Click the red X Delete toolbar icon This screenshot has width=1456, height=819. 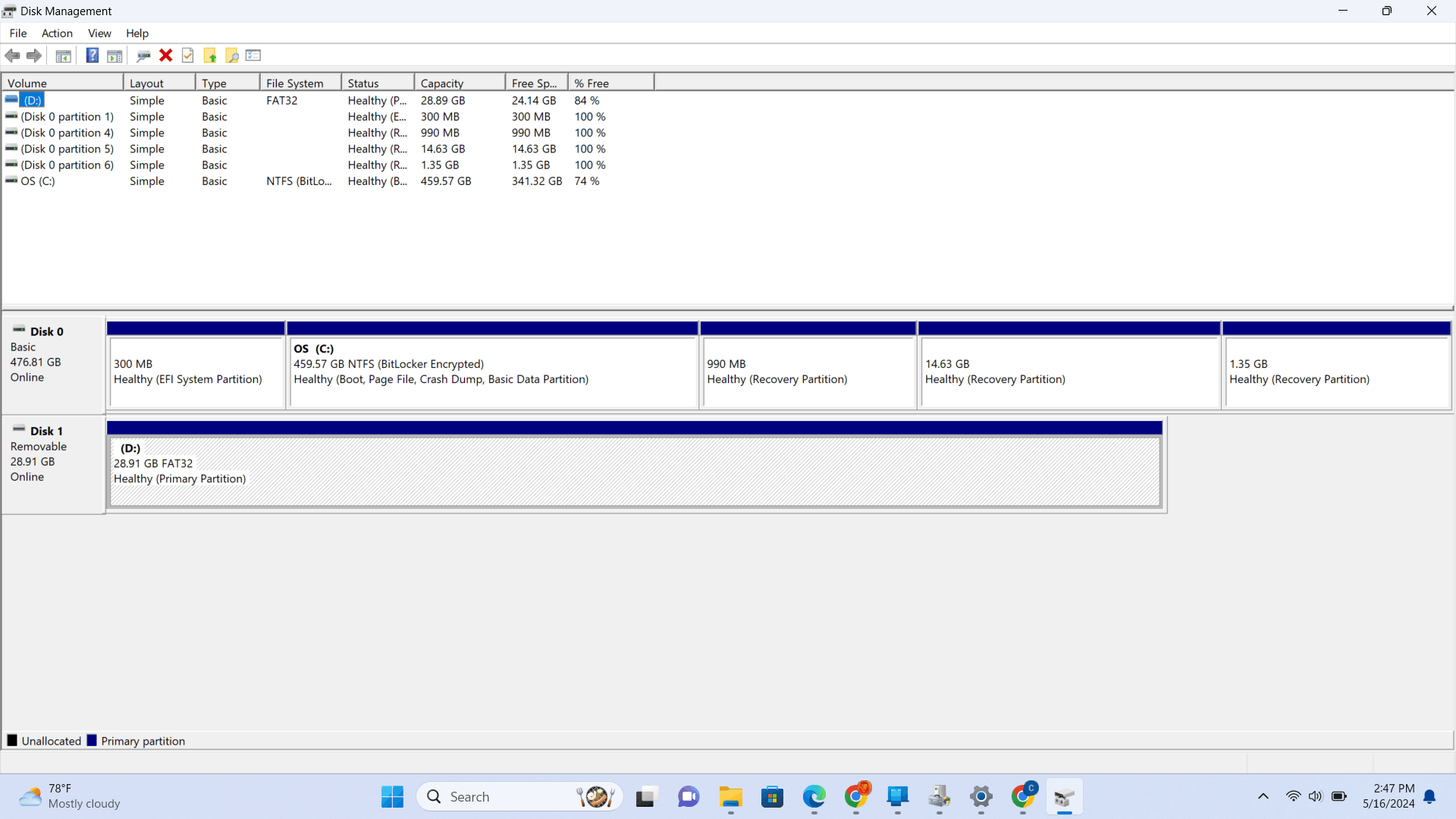(x=166, y=55)
